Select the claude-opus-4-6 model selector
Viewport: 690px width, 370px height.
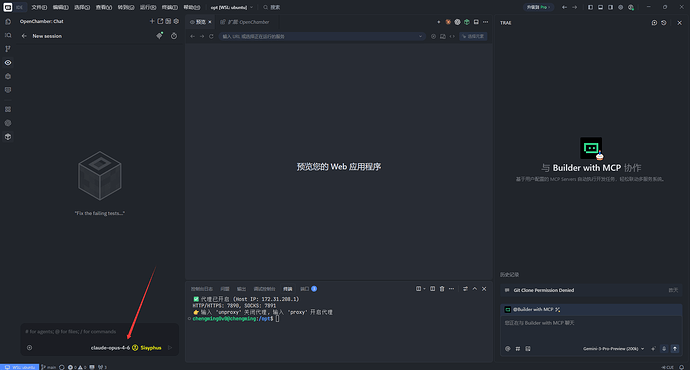pyautogui.click(x=110, y=348)
